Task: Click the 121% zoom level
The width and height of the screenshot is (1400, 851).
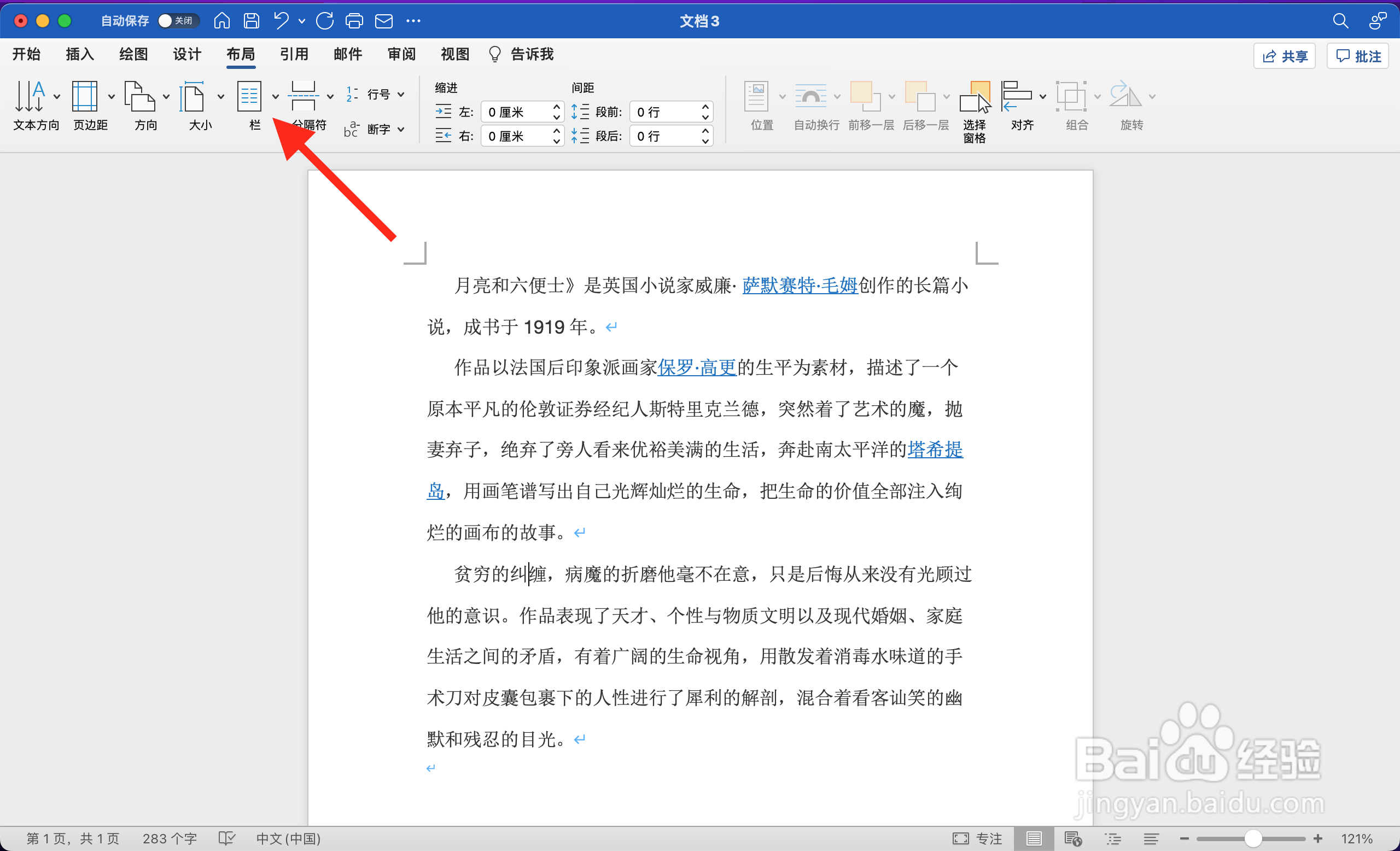Action: (x=1356, y=838)
